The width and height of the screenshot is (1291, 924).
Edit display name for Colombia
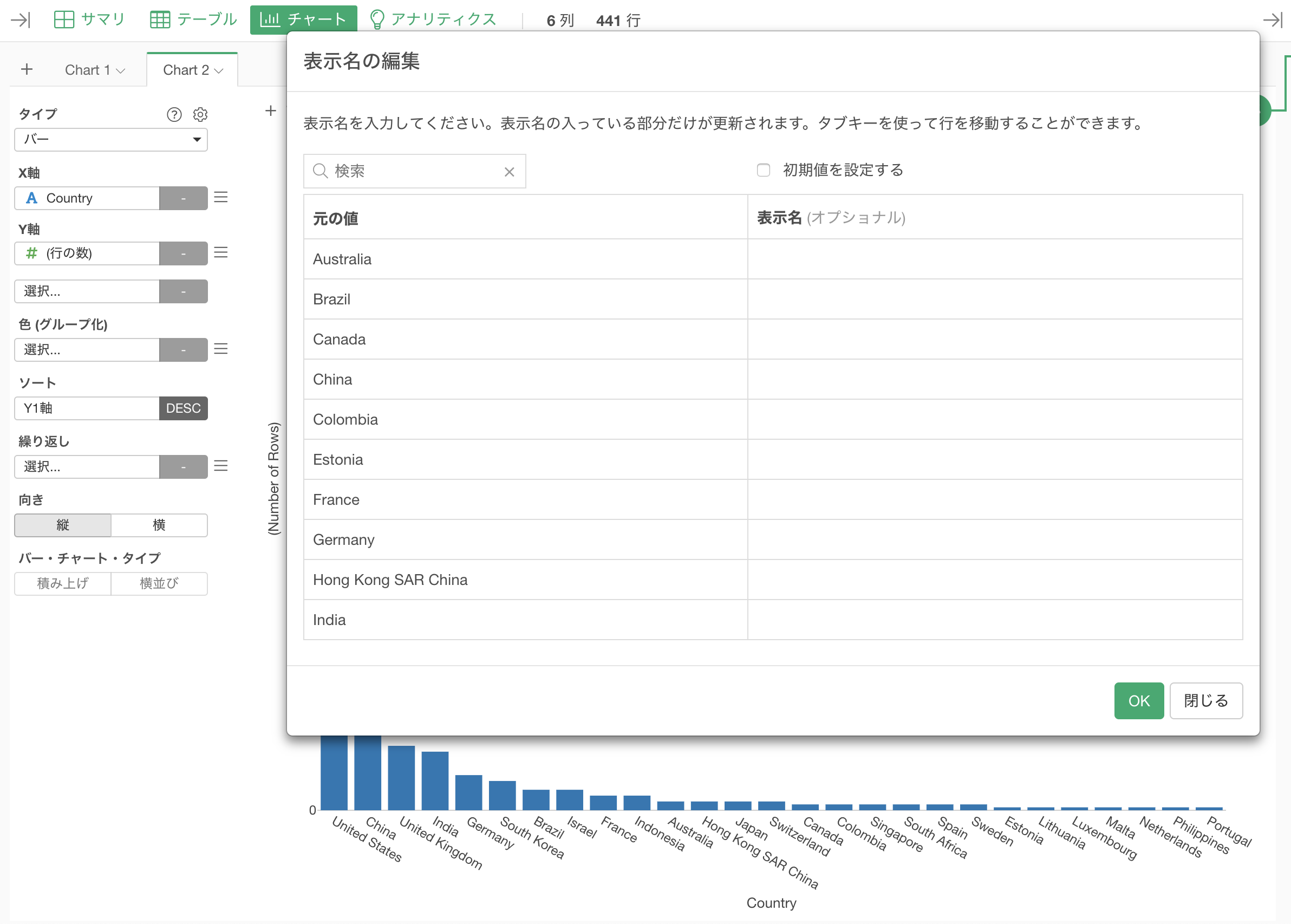pyautogui.click(x=995, y=420)
